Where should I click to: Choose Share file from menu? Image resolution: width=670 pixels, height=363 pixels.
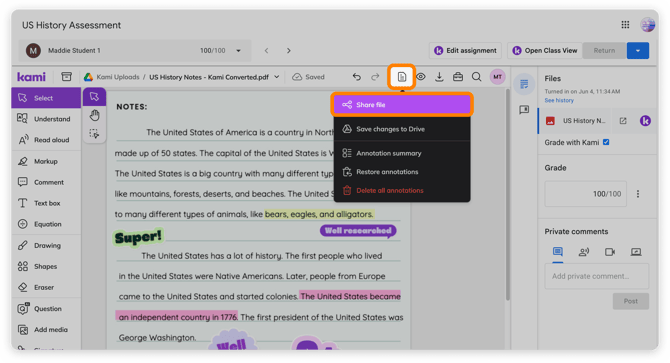[402, 105]
